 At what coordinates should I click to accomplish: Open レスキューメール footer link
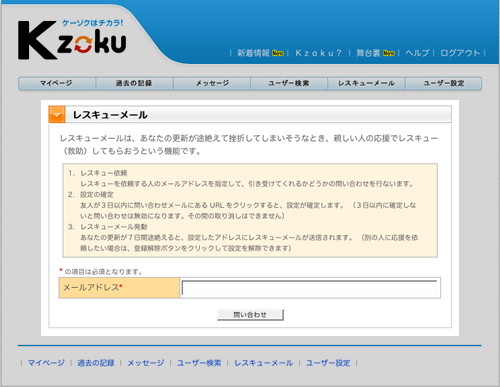pyautogui.click(x=264, y=363)
